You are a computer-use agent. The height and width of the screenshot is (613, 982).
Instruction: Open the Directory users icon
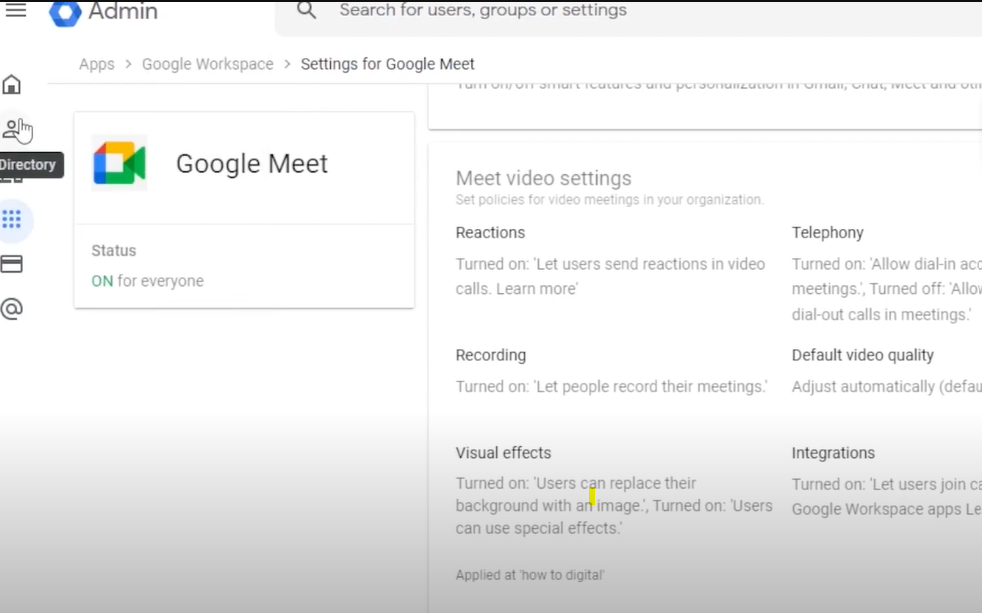point(12,129)
